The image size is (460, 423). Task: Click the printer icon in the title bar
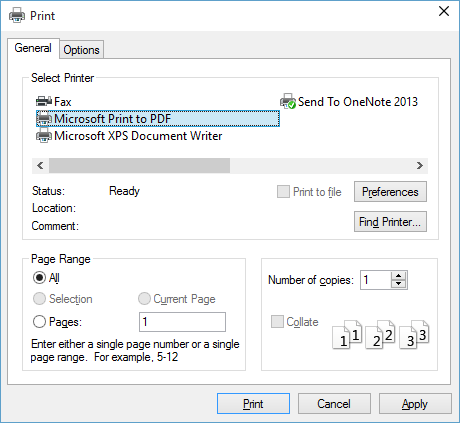[17, 15]
